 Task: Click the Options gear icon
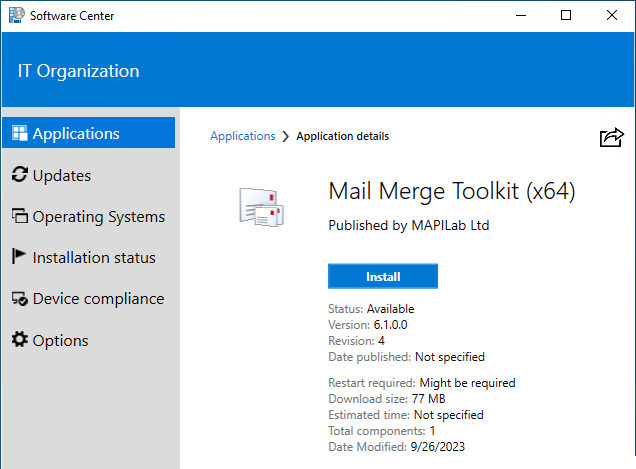click(19, 340)
